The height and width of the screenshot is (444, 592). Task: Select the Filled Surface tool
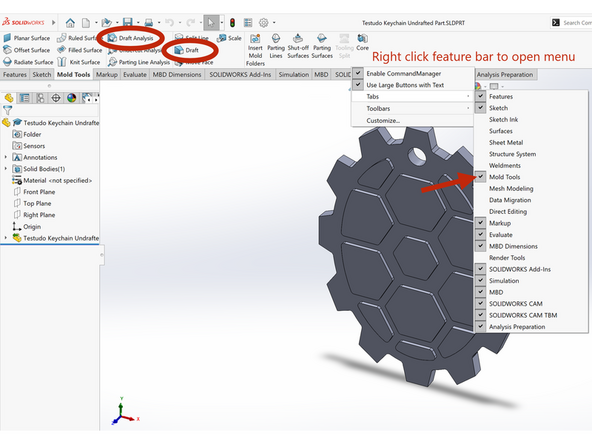pyautogui.click(x=80, y=50)
